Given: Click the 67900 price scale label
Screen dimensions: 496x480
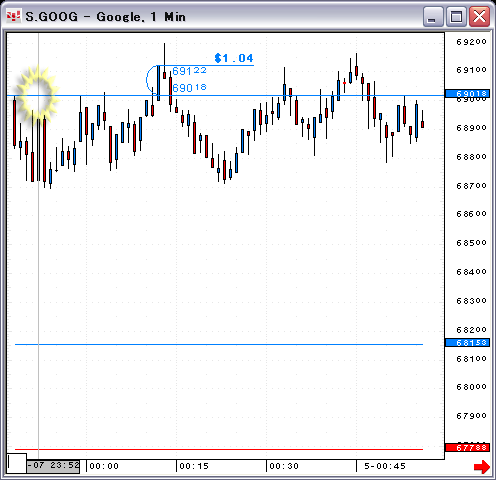Looking at the screenshot, I should [471, 416].
